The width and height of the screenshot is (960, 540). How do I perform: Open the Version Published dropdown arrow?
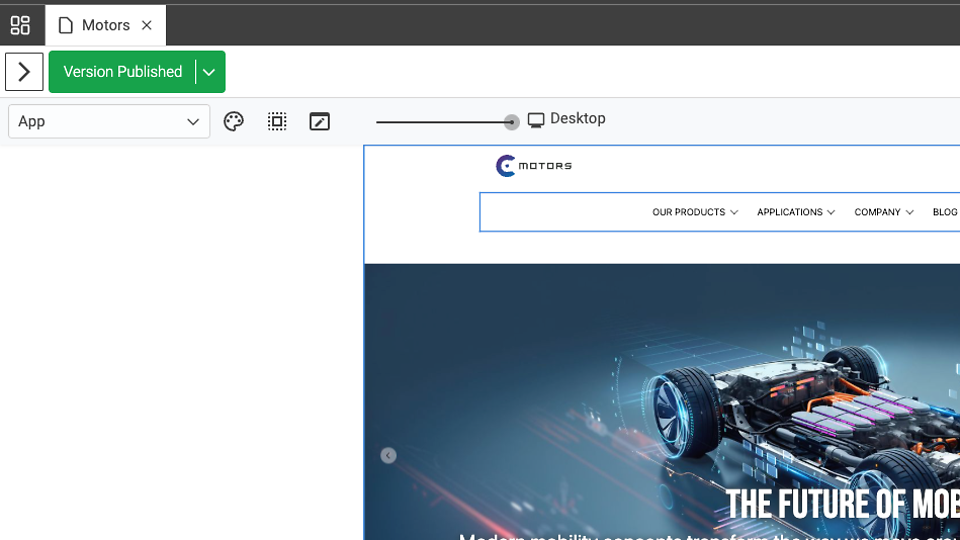[209, 72]
